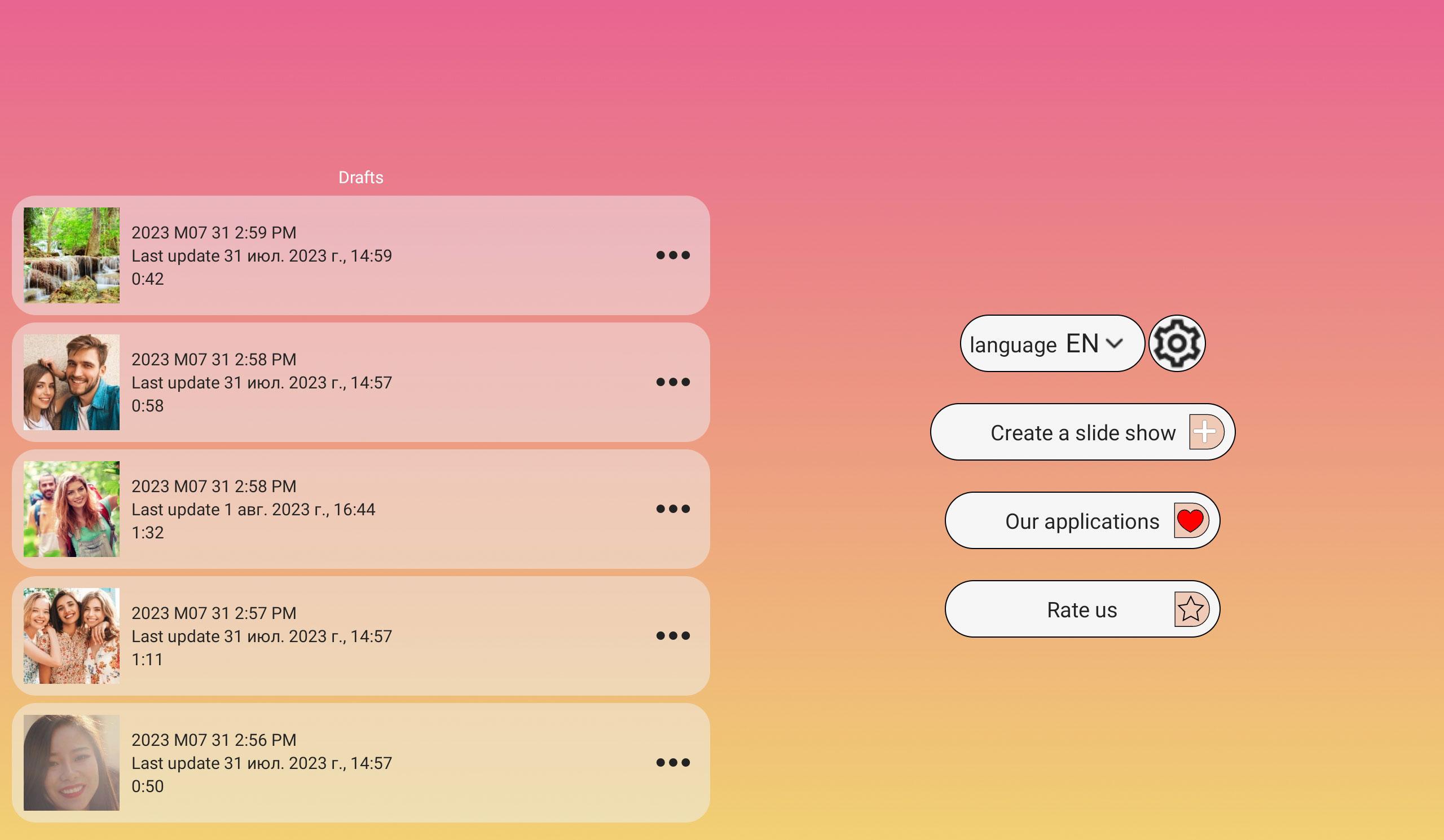Click the star icon on Rate us
The width and height of the screenshot is (1444, 840).
coord(1191,609)
